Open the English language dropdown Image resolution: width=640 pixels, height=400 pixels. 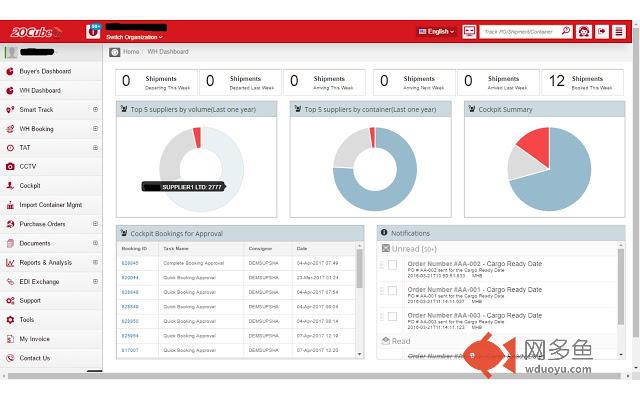pyautogui.click(x=438, y=31)
